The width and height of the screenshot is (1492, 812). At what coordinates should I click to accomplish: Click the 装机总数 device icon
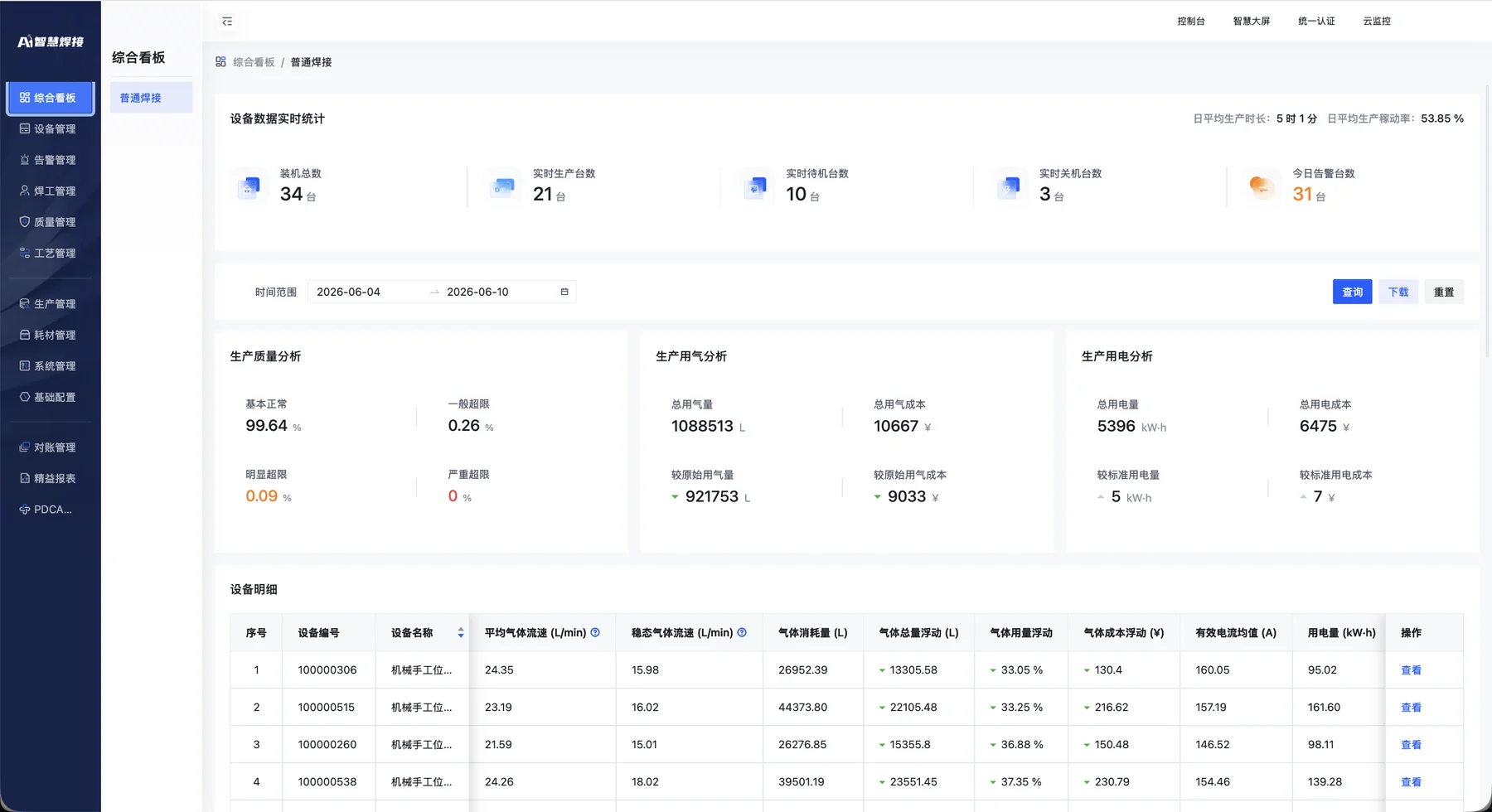(x=249, y=187)
